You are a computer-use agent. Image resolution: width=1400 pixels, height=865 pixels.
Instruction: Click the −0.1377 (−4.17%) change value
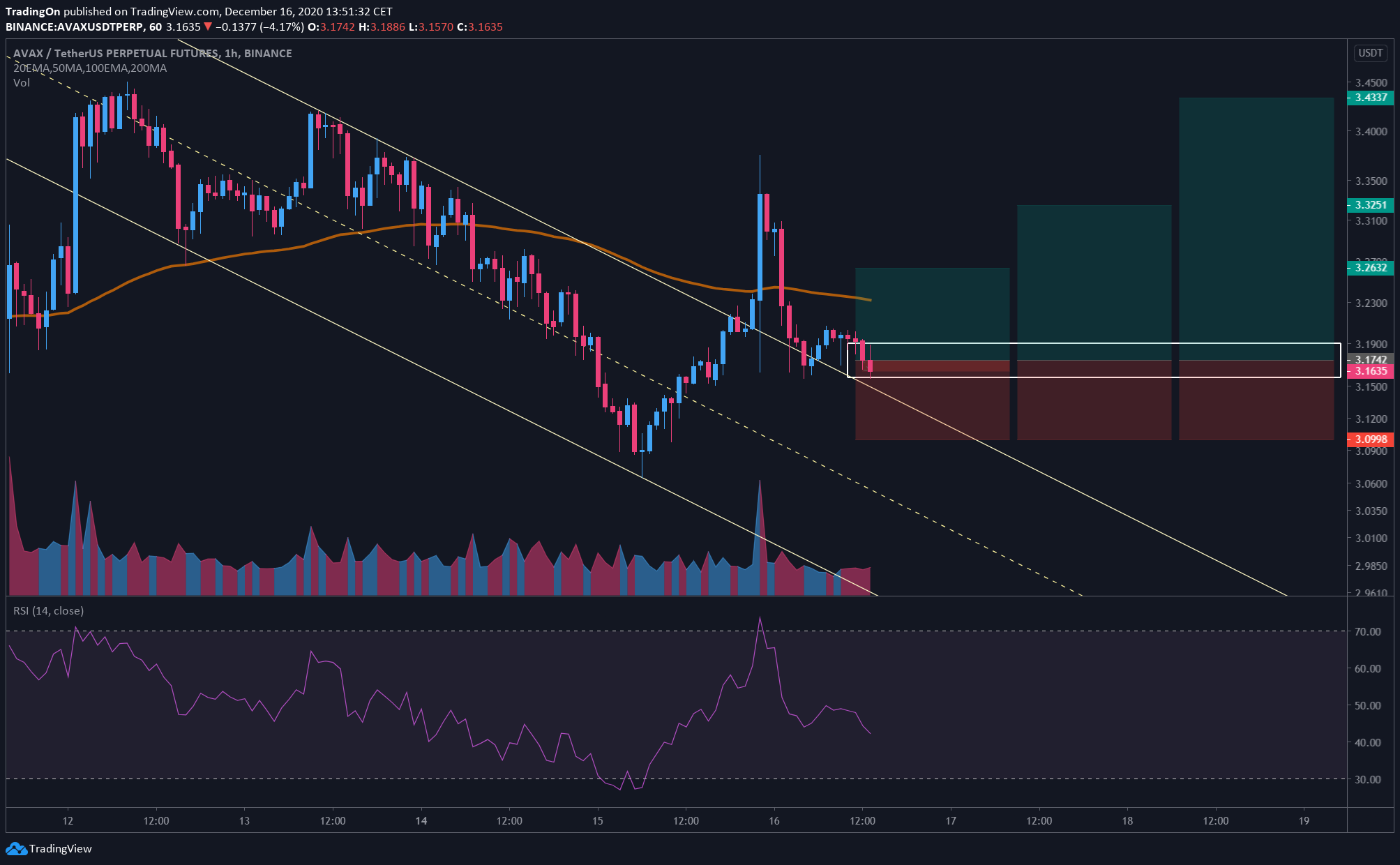pyautogui.click(x=259, y=27)
